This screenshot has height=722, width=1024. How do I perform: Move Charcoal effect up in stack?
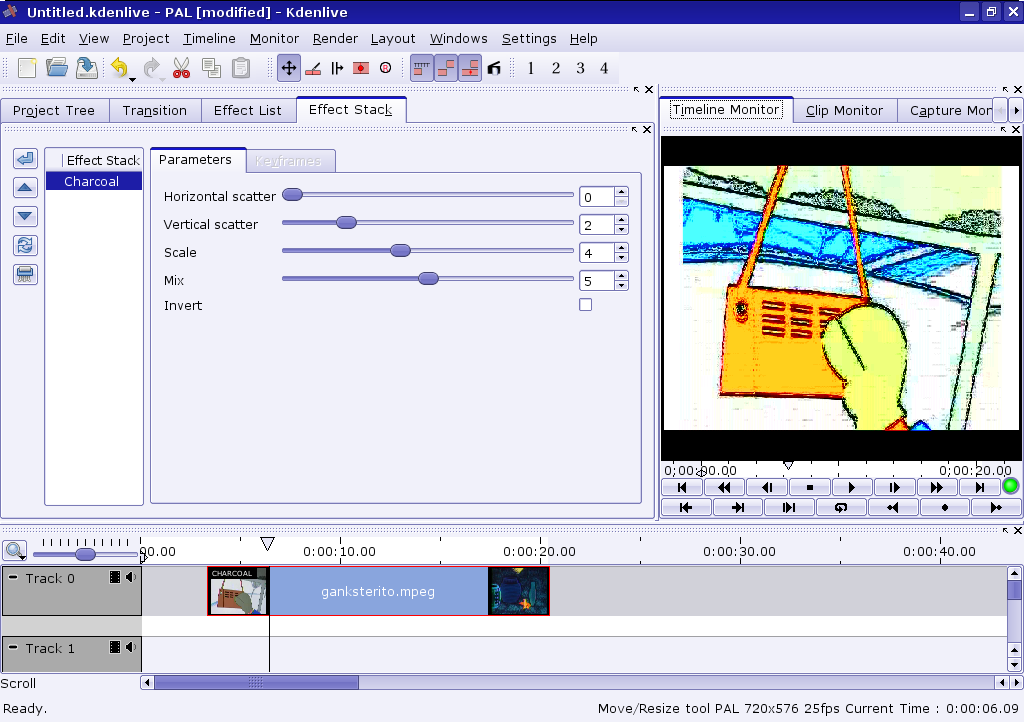[26, 187]
